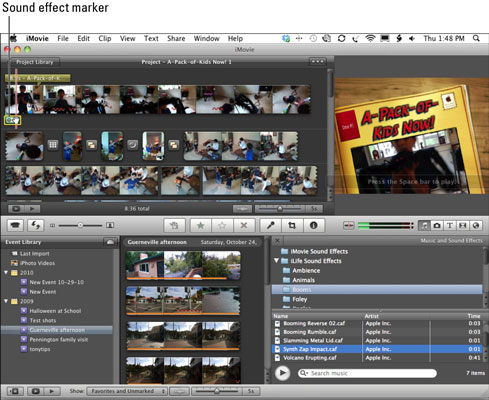Close the Music and Sound Effects pane
Image resolution: width=489 pixels, height=400 pixels.
click(277, 240)
